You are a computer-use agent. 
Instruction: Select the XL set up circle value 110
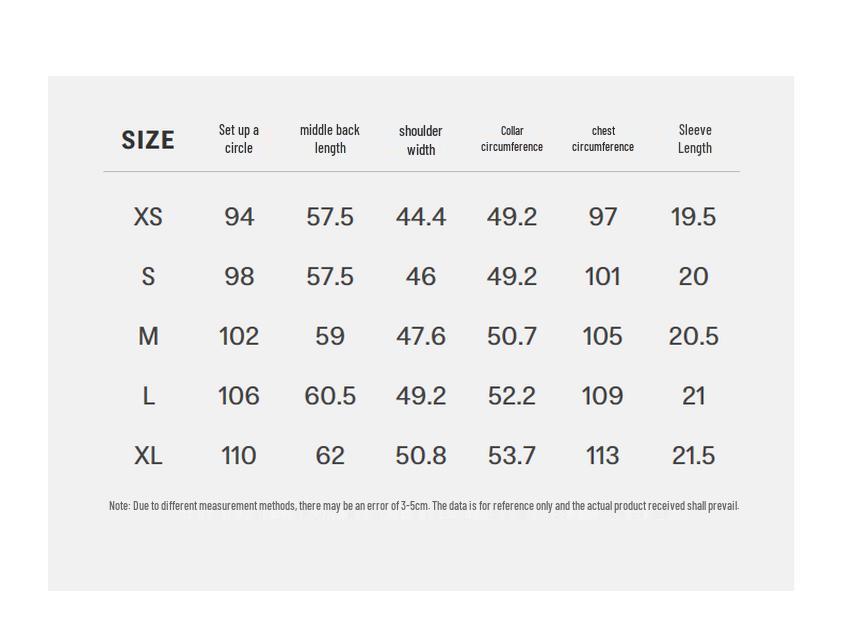[239, 456]
